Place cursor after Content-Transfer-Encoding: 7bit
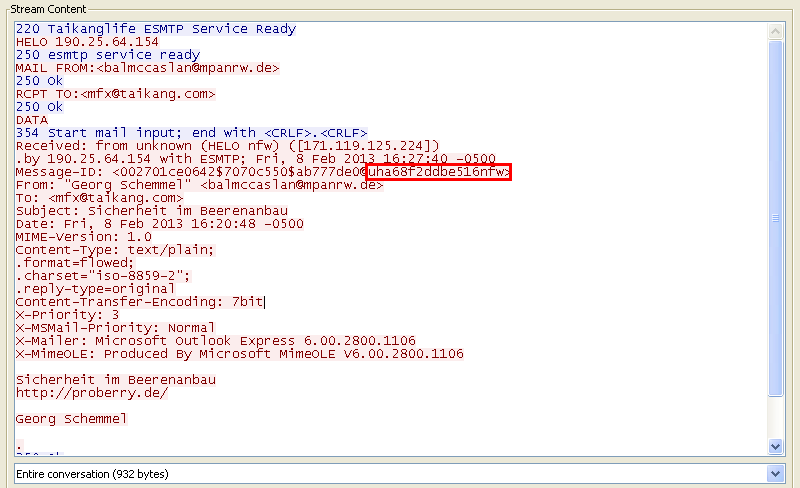The height and width of the screenshot is (488, 800). [264, 302]
